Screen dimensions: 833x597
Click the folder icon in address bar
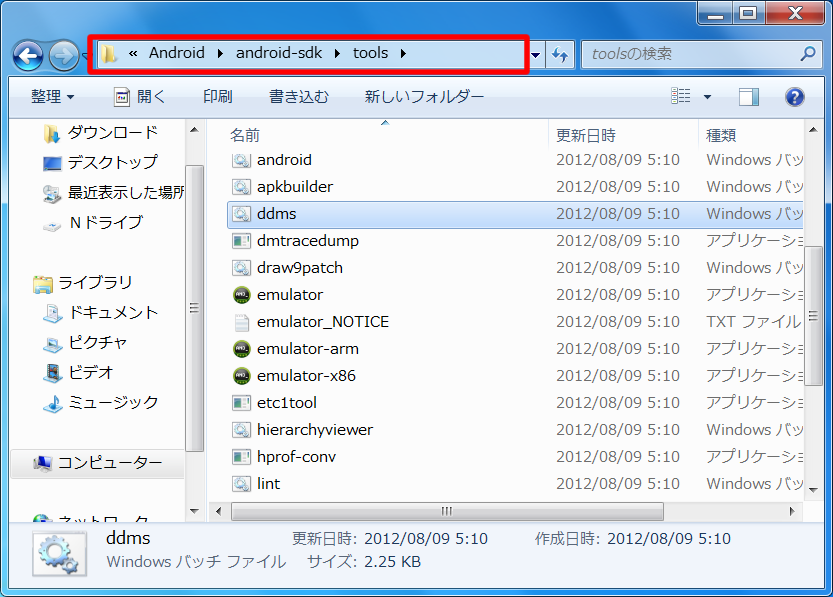point(109,53)
